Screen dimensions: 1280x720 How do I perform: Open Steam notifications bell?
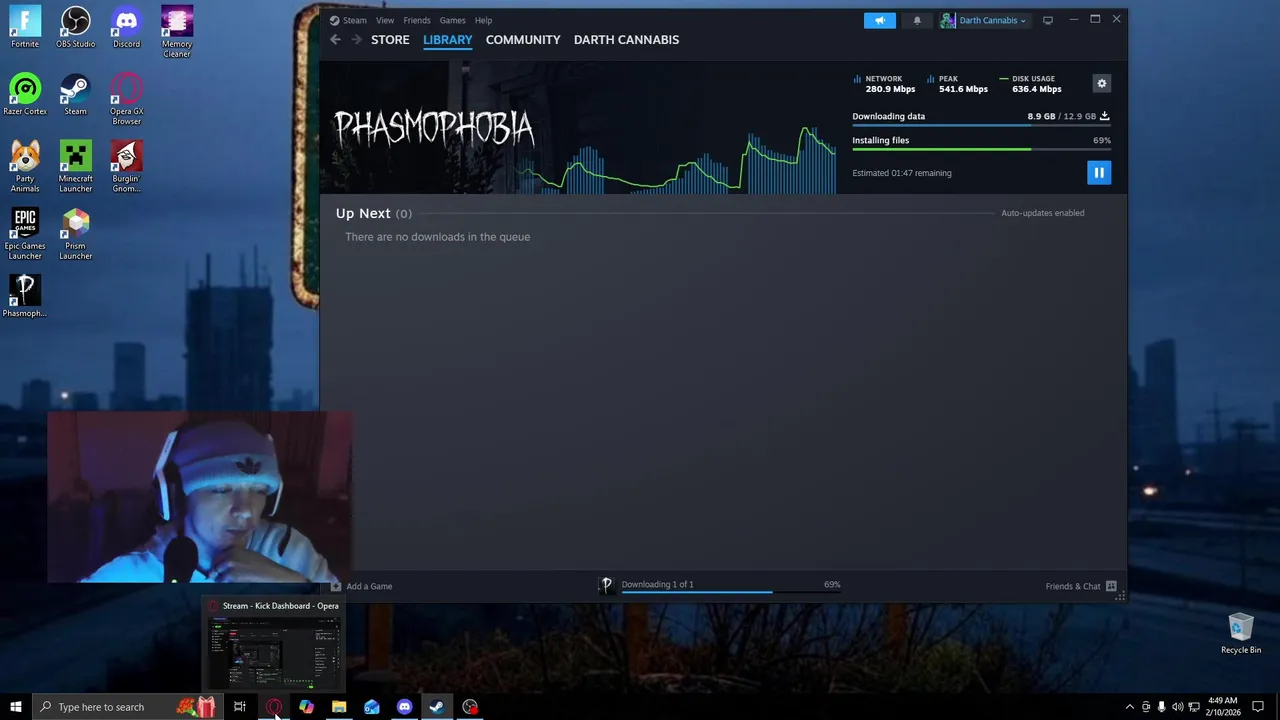click(x=917, y=20)
